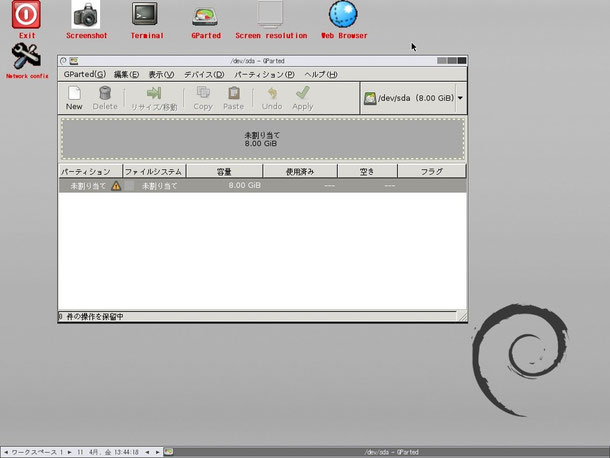610x458 pixels.
Task: Click the gray filesystem color box in row
Action: tap(130, 186)
